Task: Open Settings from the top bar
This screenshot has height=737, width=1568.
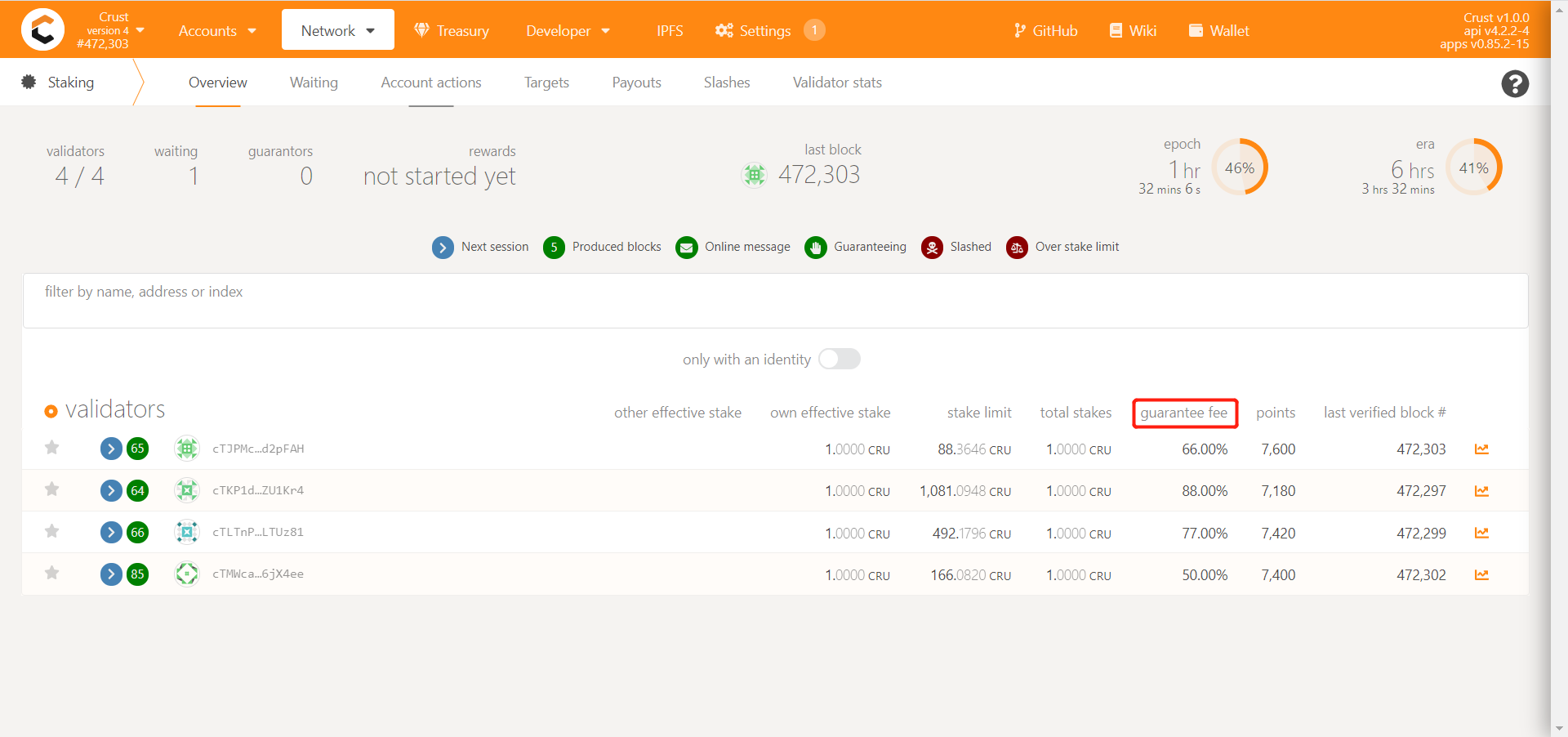Action: tap(753, 30)
